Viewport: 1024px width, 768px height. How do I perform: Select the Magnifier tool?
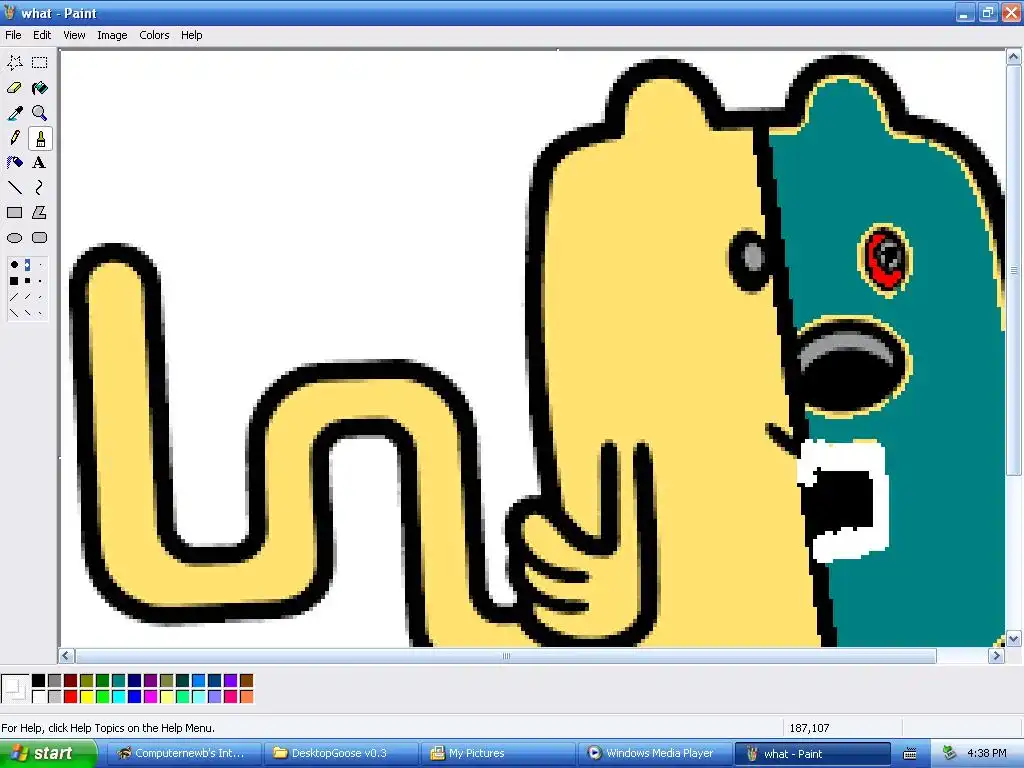tap(40, 113)
